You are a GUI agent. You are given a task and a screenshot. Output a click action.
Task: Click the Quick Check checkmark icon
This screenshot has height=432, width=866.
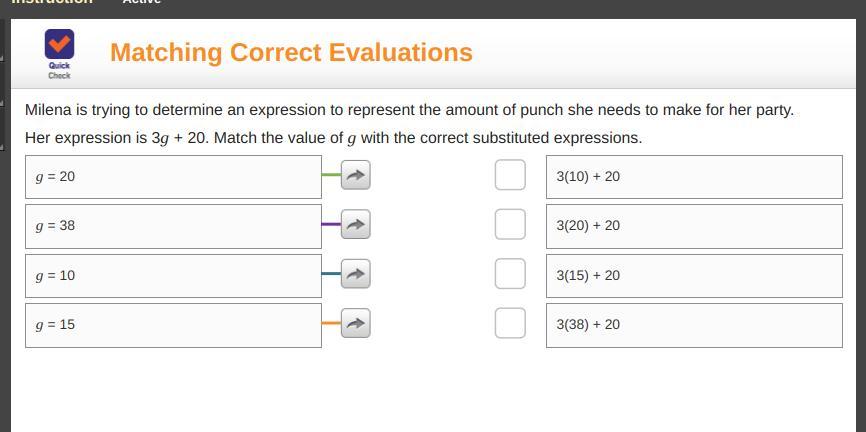(x=59, y=45)
